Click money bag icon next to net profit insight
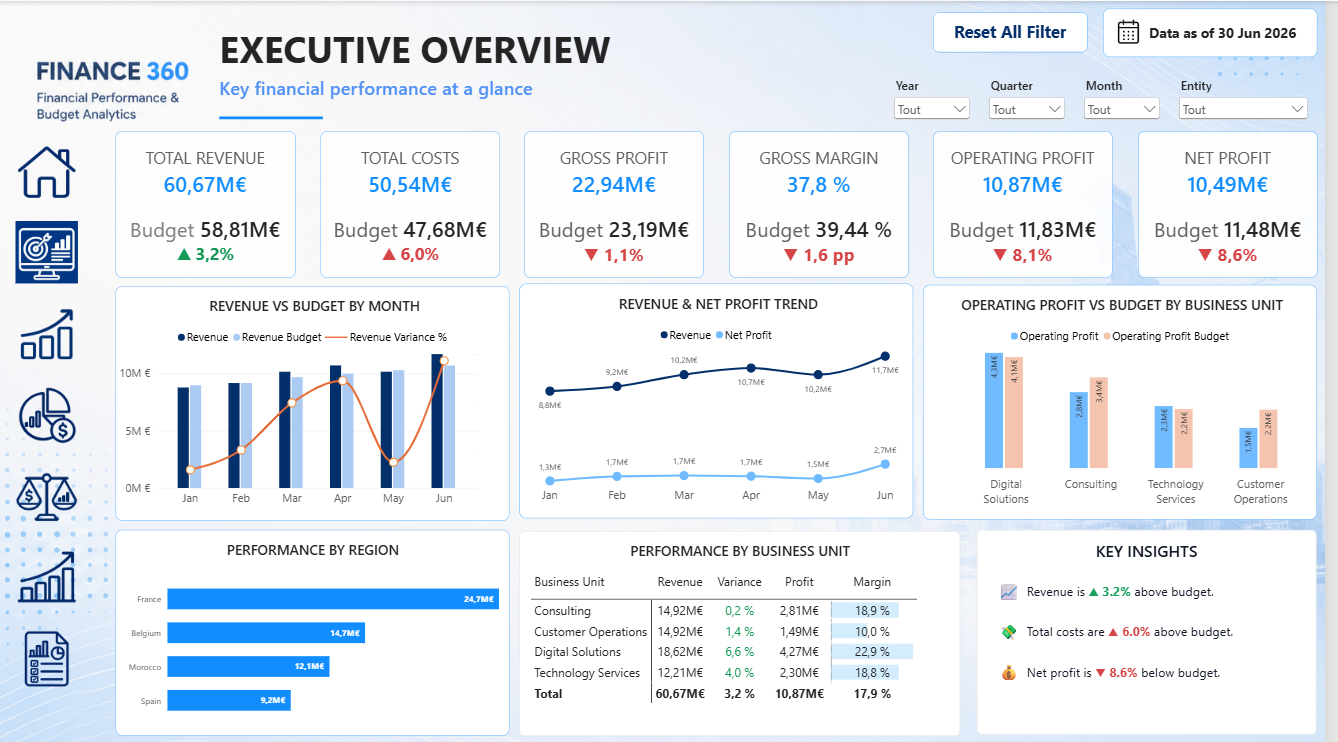1338x742 pixels. (1008, 673)
